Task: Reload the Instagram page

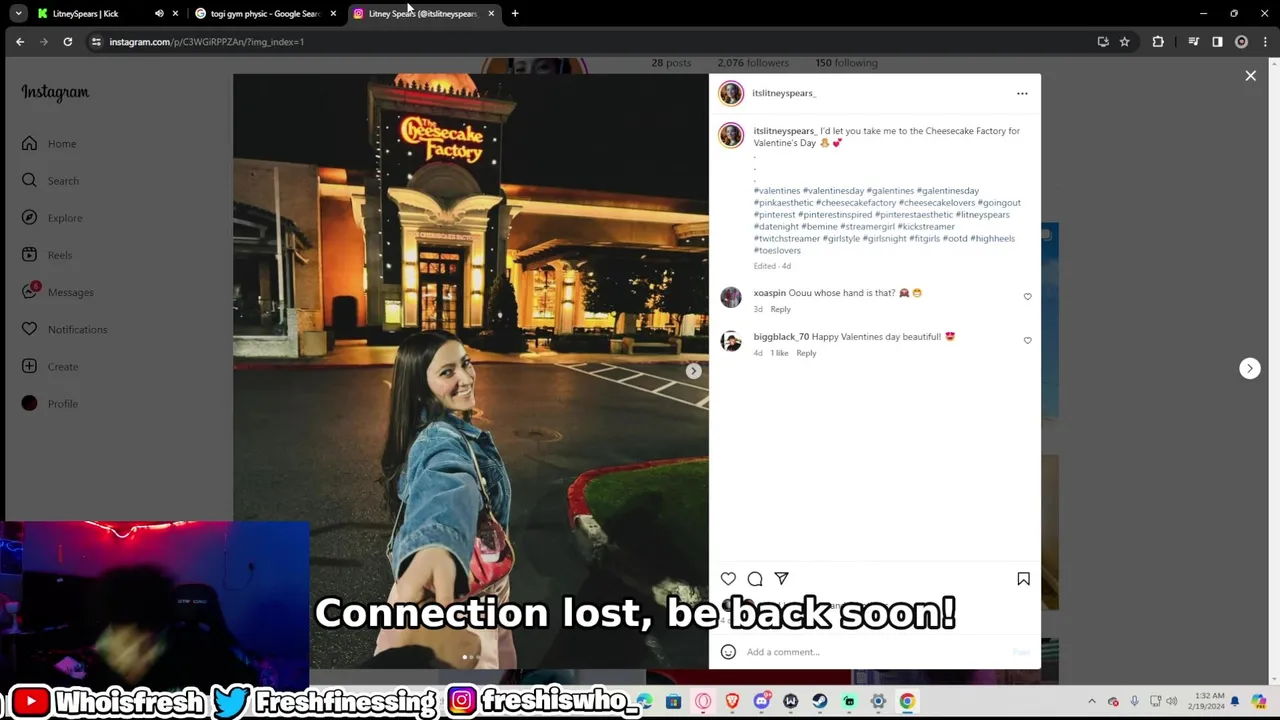Action: click(67, 42)
